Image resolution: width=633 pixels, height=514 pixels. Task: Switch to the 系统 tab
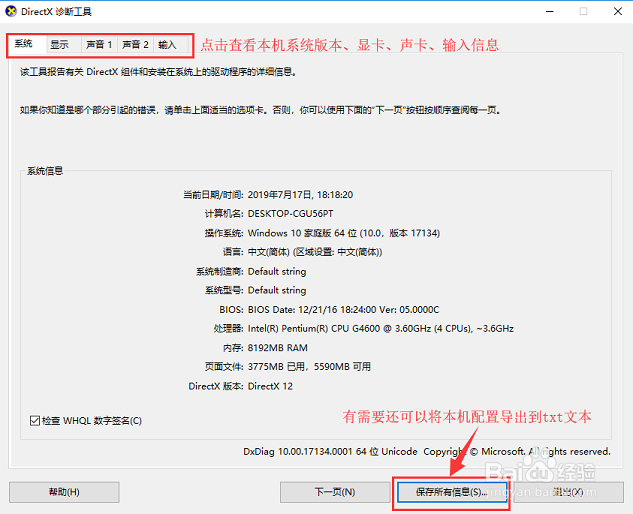pyautogui.click(x=23, y=44)
